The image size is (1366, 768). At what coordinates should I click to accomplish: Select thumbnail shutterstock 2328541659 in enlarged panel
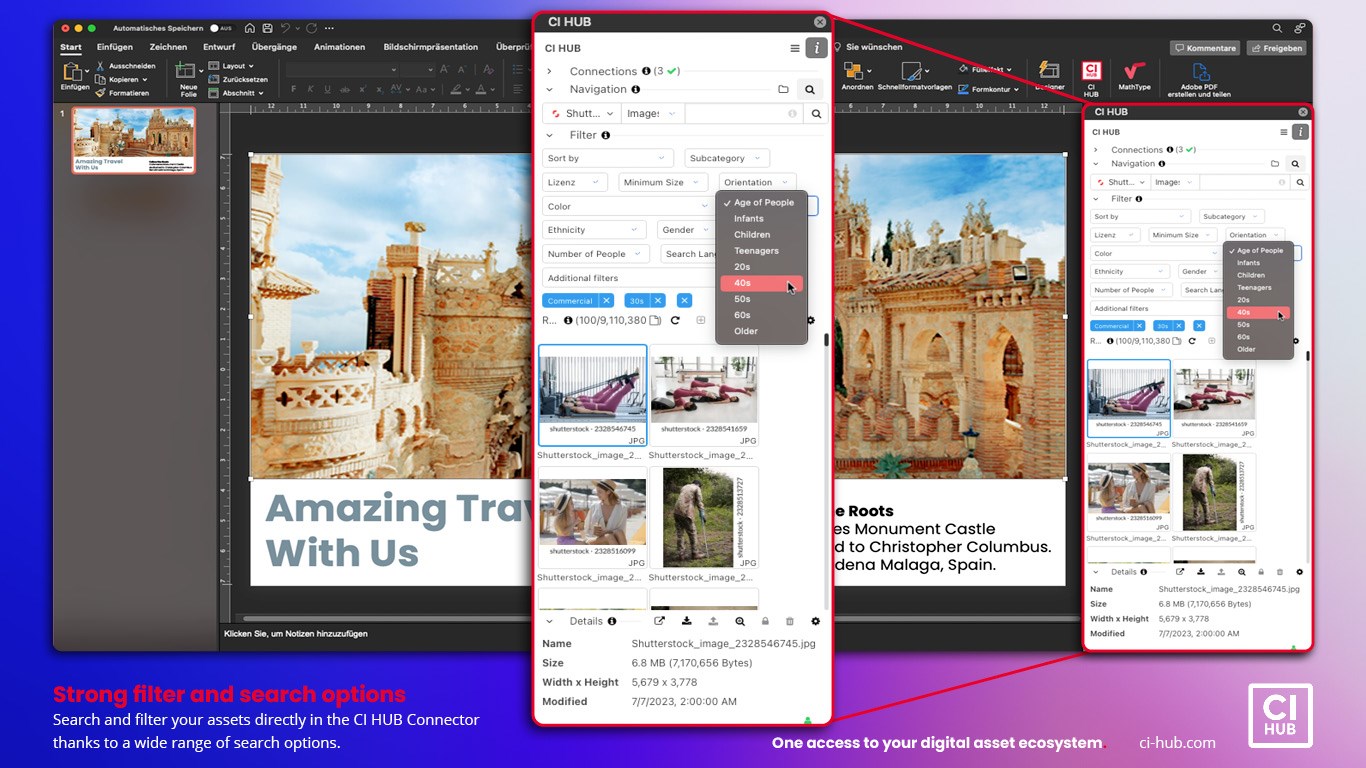pos(704,395)
